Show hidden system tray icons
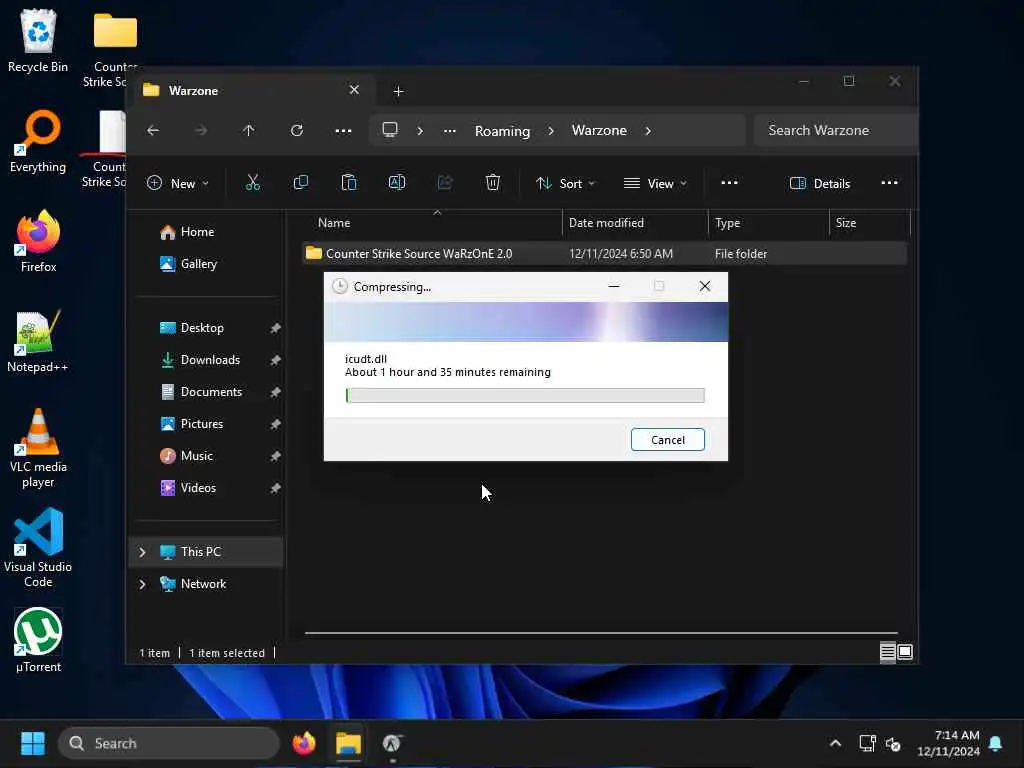This screenshot has height=768, width=1024. pos(835,743)
